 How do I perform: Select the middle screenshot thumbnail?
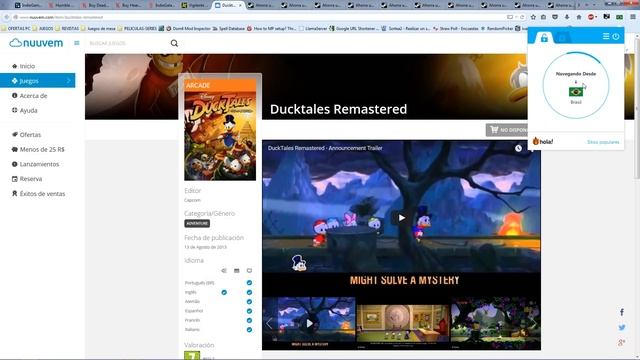403,323
